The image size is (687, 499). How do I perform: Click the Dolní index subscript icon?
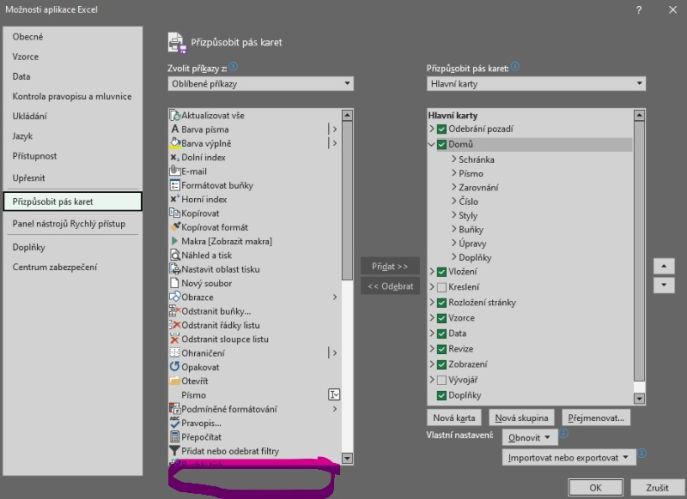coord(175,157)
